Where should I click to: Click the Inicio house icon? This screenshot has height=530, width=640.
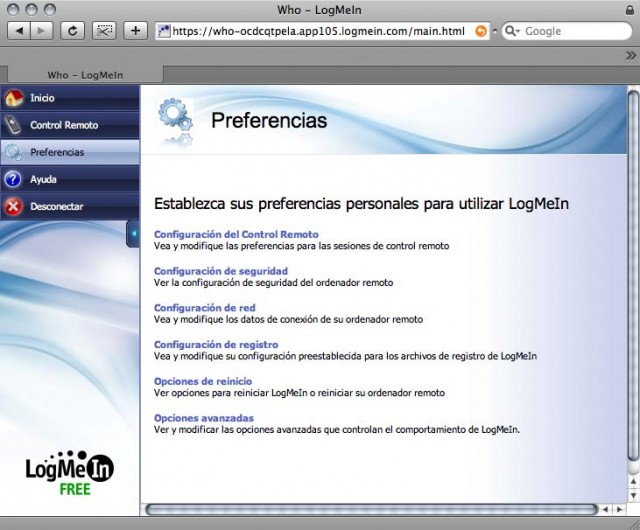(14, 98)
